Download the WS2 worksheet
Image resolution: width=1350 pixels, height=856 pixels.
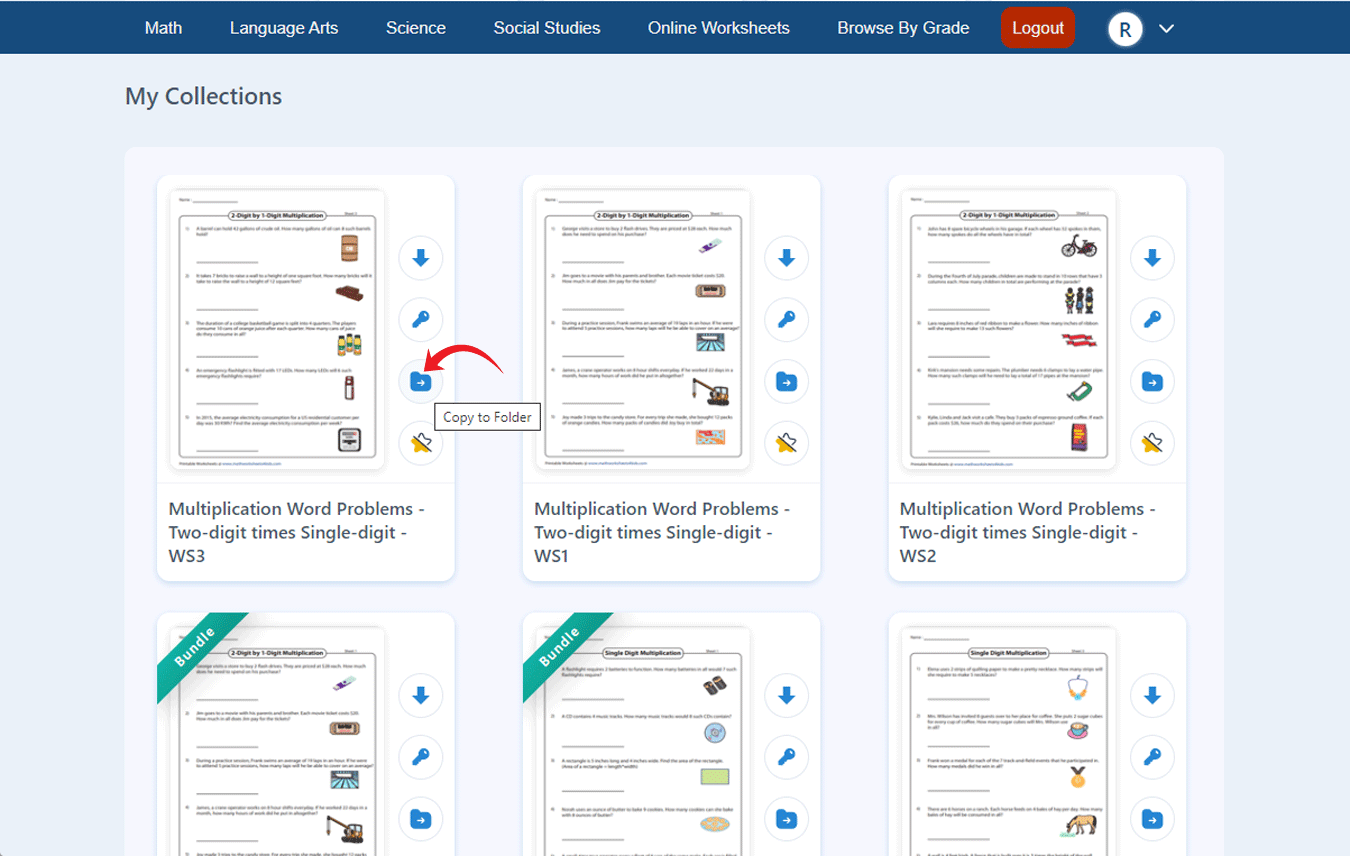coord(1153,259)
